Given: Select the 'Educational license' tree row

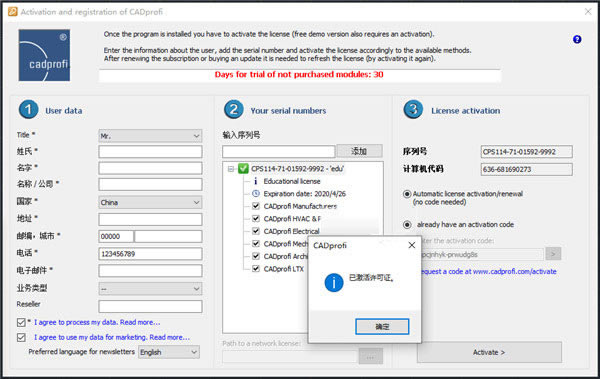Looking at the screenshot, I should (292, 181).
